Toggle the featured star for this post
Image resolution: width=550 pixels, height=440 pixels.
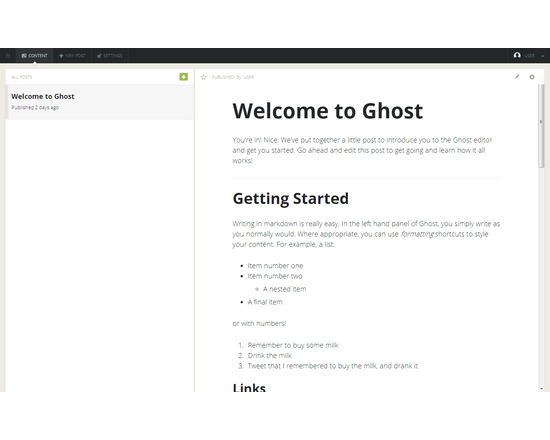point(203,77)
